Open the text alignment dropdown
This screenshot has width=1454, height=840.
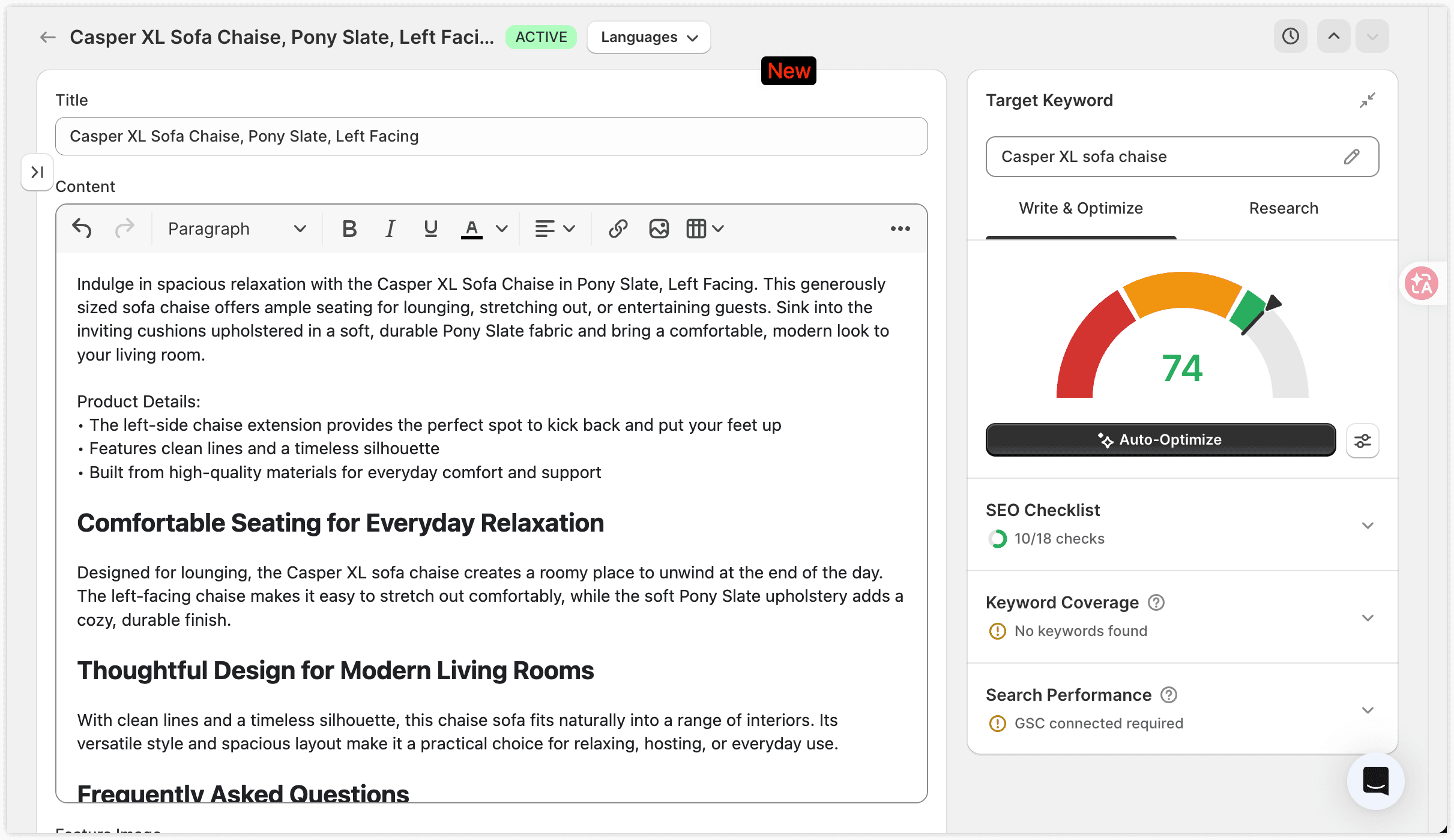[555, 229]
